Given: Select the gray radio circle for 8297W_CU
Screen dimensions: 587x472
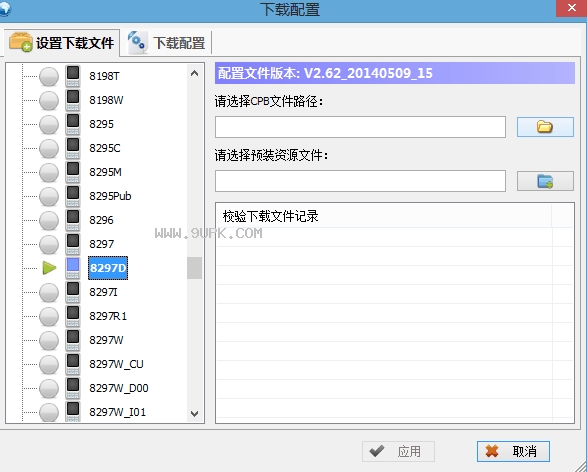Looking at the screenshot, I should click(49, 365).
